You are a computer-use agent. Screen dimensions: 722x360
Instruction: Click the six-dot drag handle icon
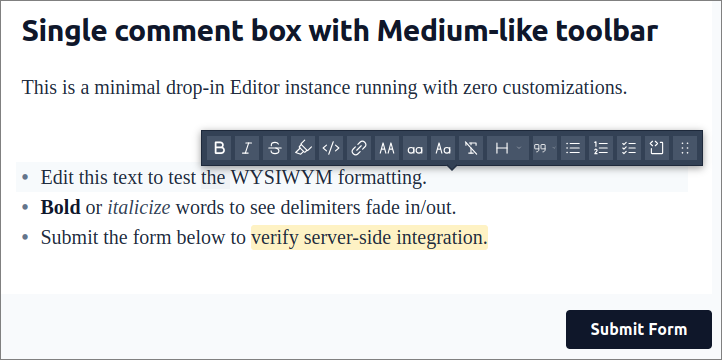click(x=685, y=148)
